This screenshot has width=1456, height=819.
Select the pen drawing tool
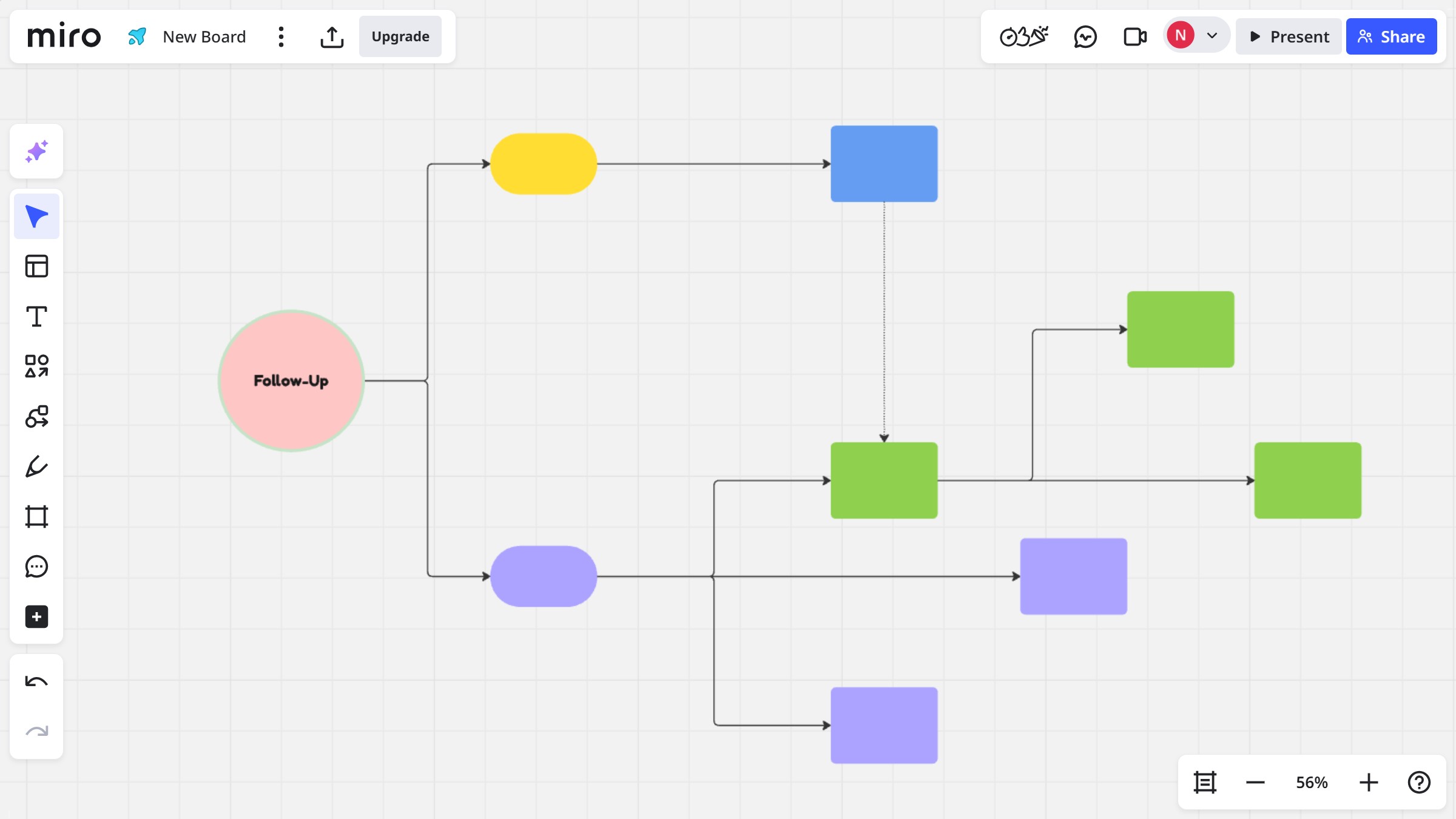36,466
